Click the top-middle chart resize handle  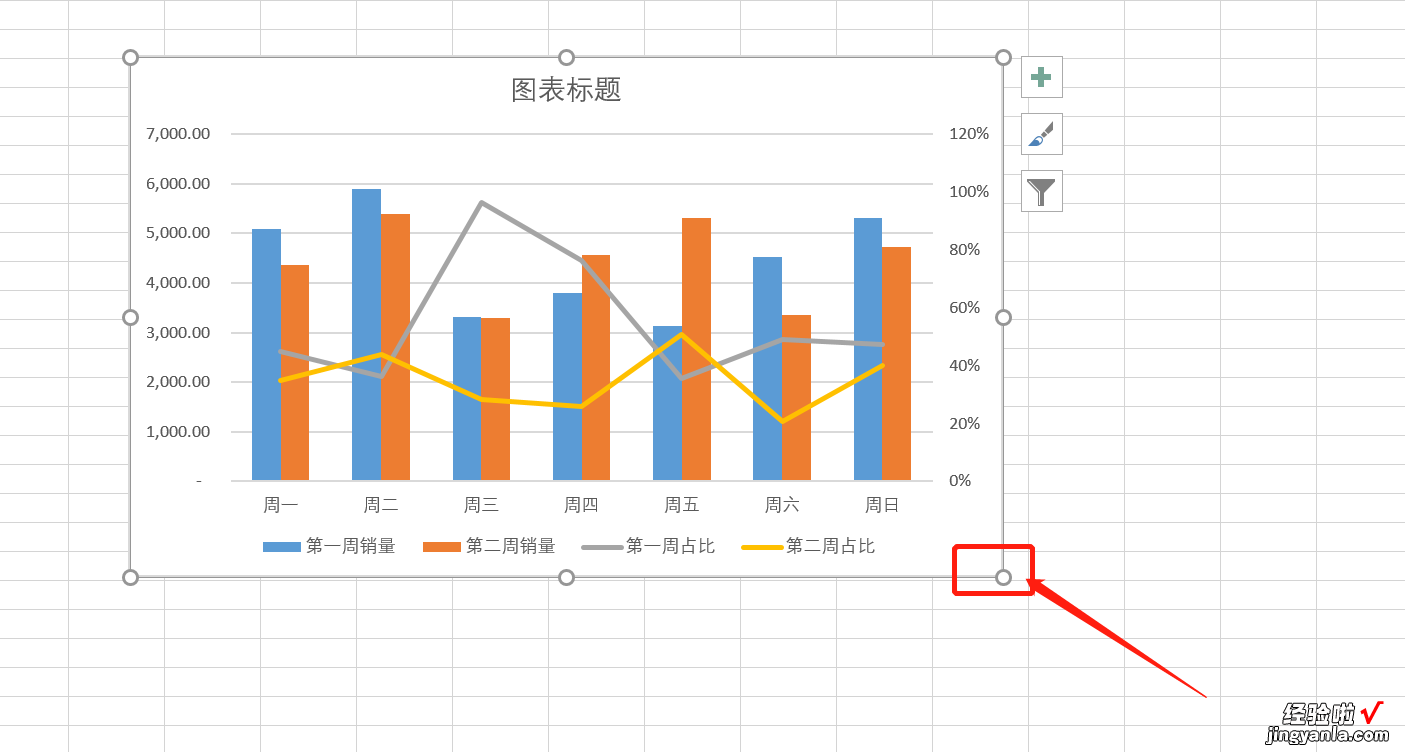[x=566, y=58]
